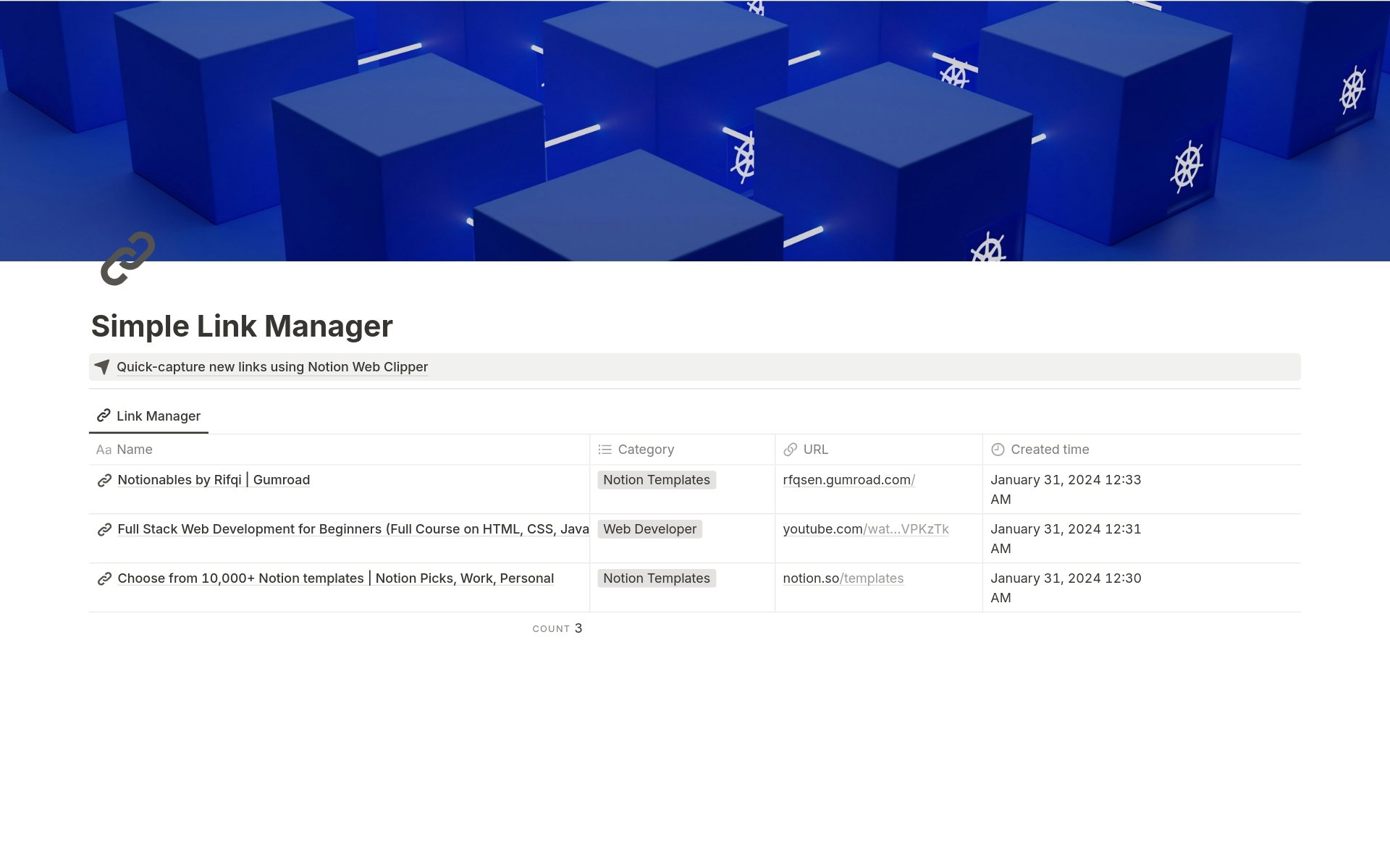Click the link icon beside Link Manager view
This screenshot has height=868, width=1390.
tap(102, 416)
